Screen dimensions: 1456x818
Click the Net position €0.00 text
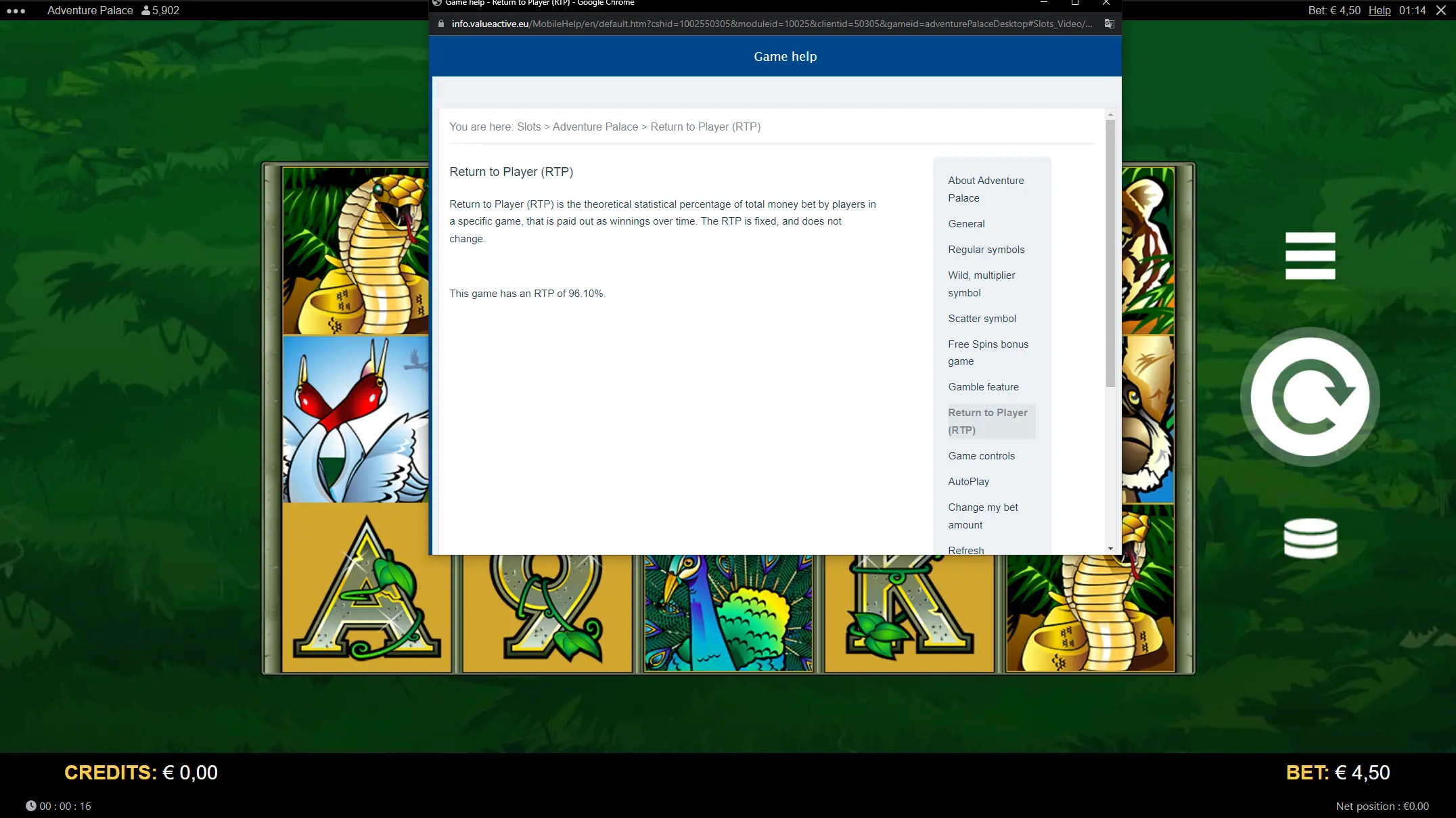1382,806
